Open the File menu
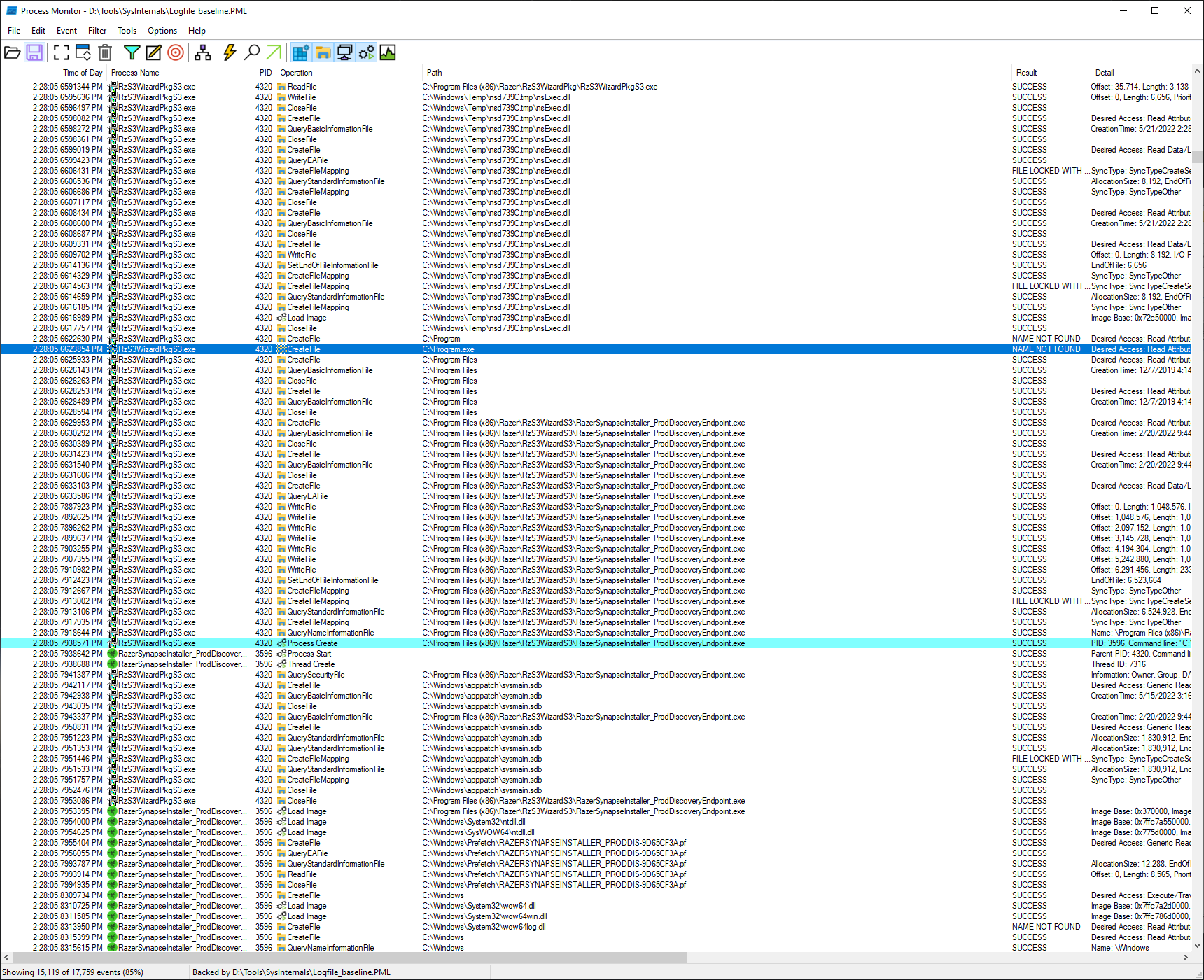Viewport: 1204px width, 980px height. click(x=14, y=31)
